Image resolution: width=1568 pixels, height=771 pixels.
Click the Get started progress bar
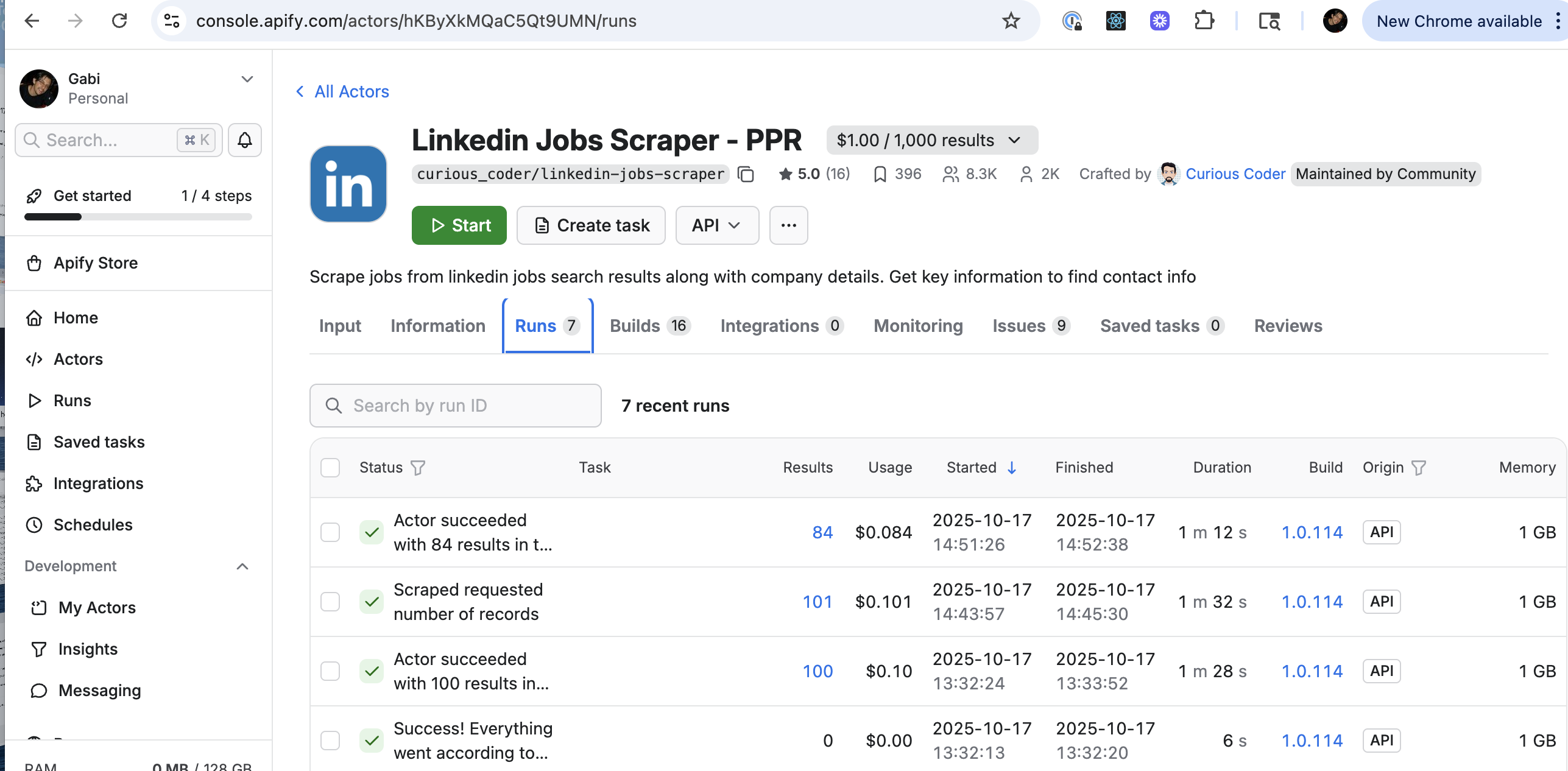(138, 217)
